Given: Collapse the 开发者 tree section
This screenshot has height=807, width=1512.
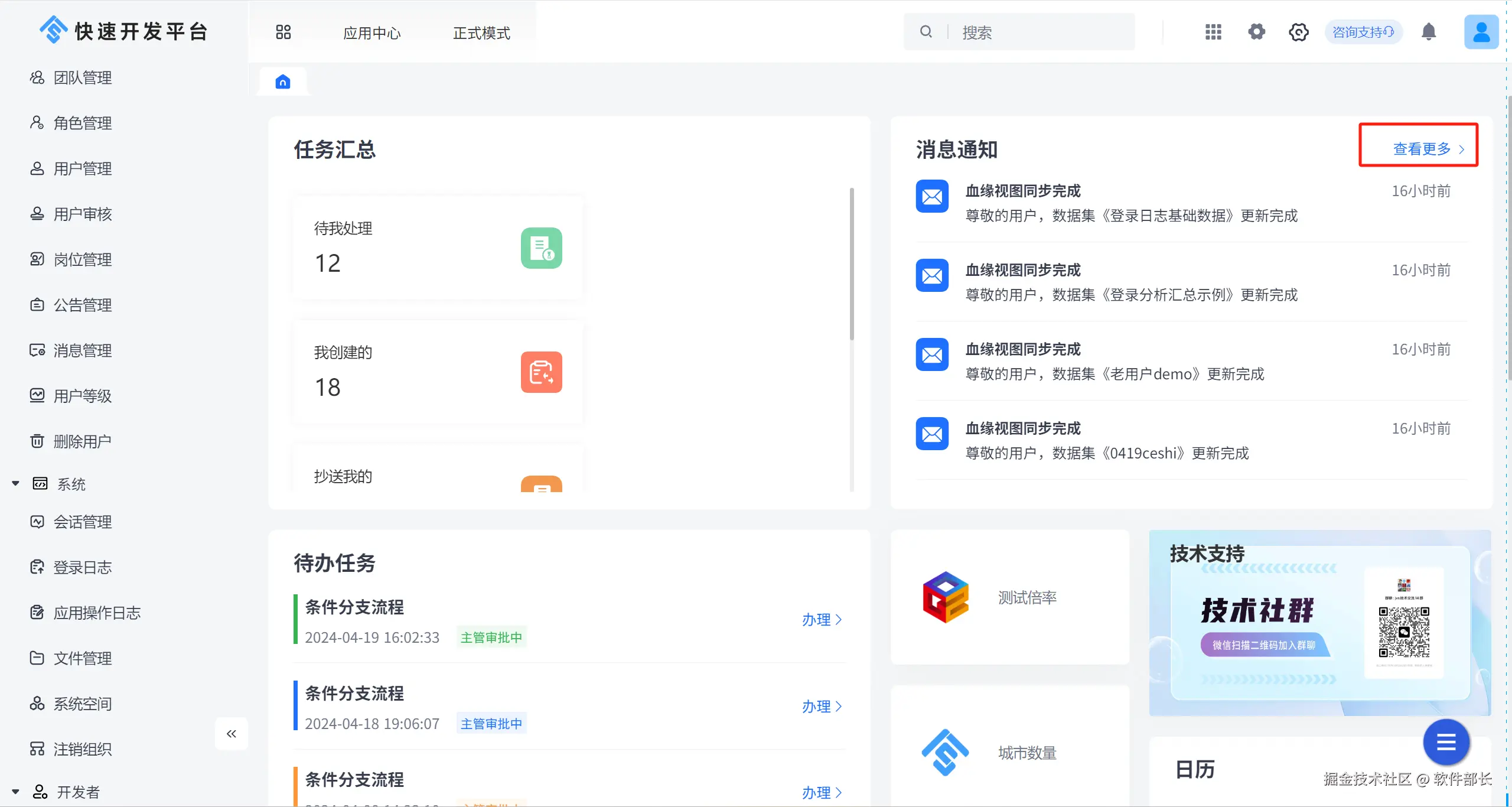Looking at the screenshot, I should (x=16, y=792).
